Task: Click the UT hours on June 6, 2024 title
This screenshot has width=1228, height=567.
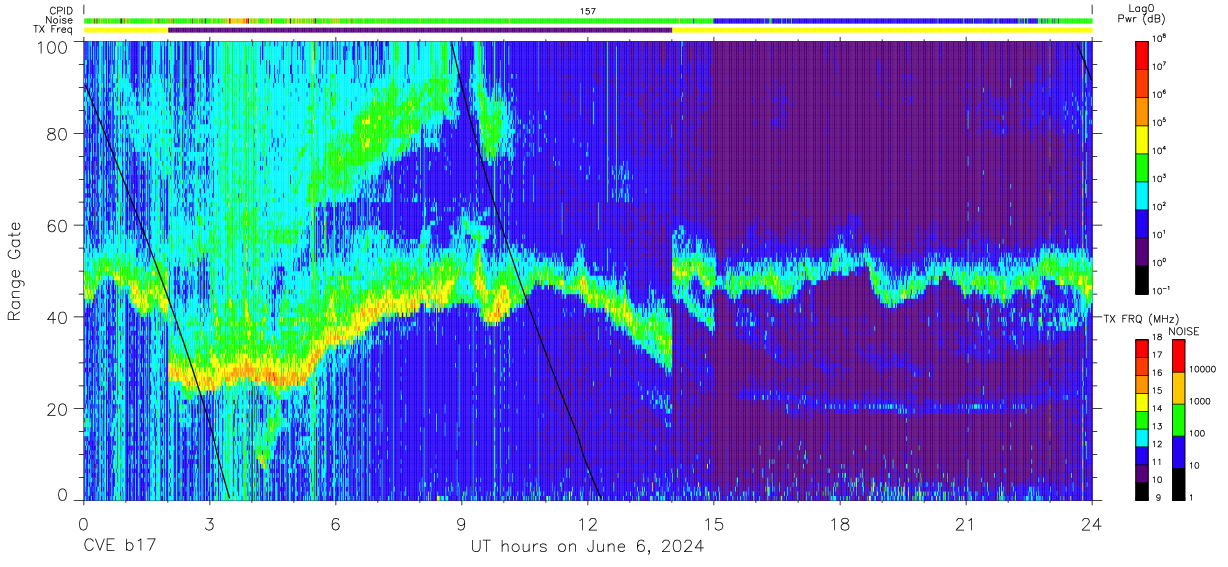Action: [x=588, y=547]
